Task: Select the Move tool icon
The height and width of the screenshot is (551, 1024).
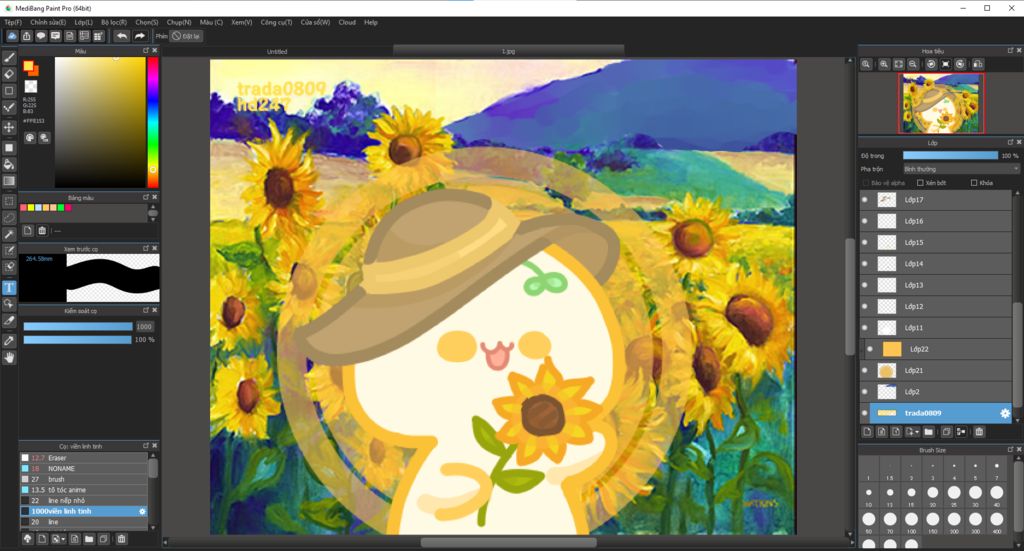Action: point(9,127)
